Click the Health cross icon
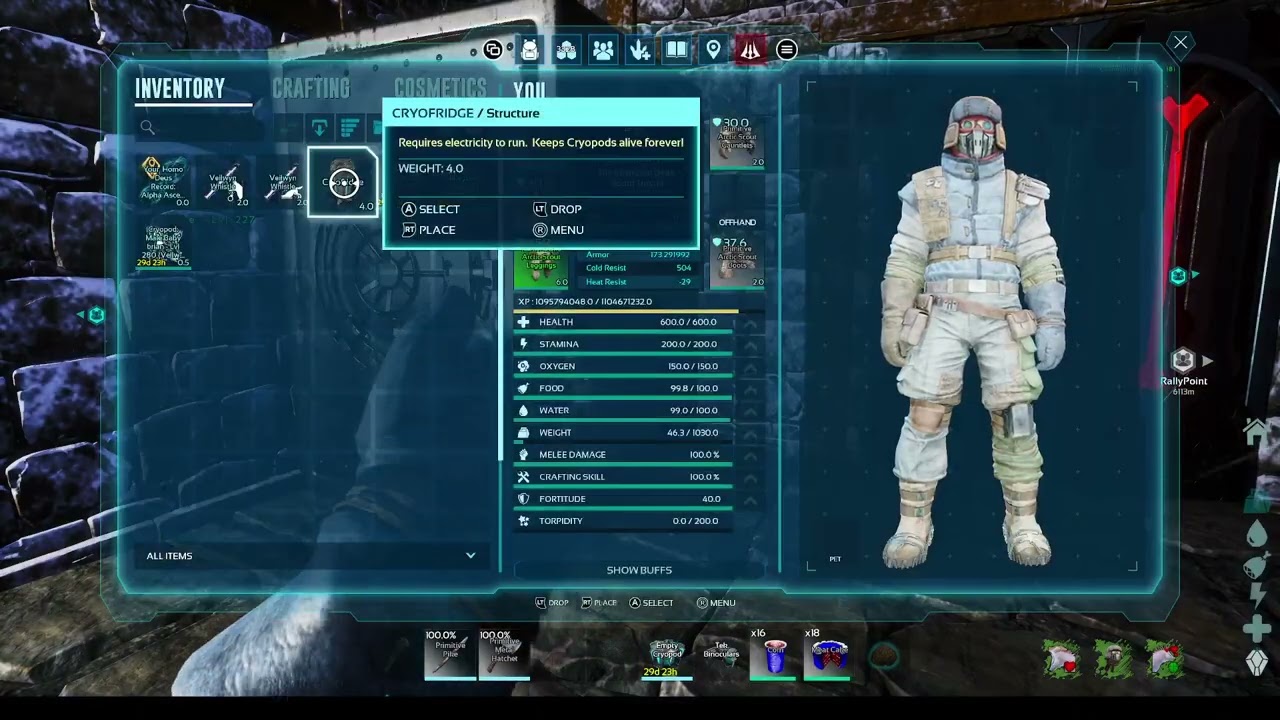1280x720 pixels. [x=523, y=322]
